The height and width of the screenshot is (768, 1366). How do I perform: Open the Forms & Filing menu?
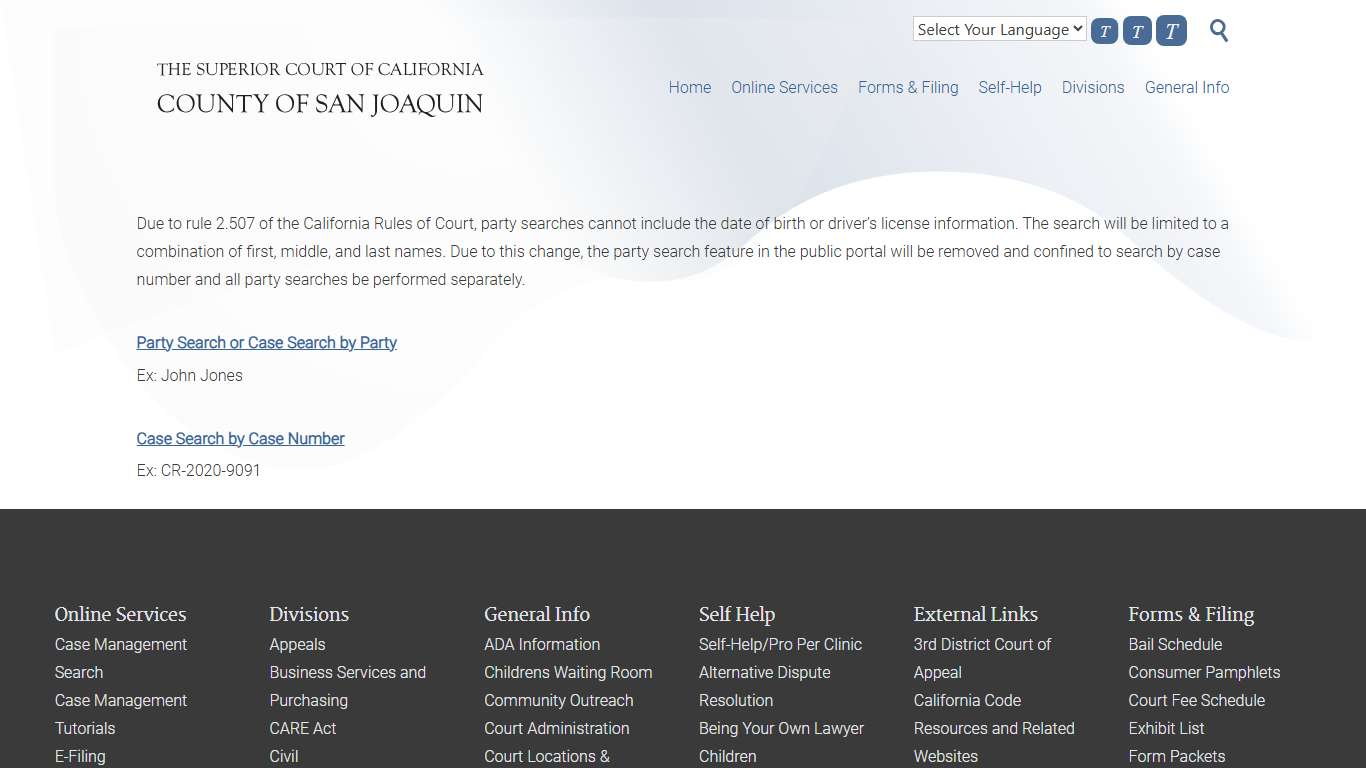click(x=908, y=87)
